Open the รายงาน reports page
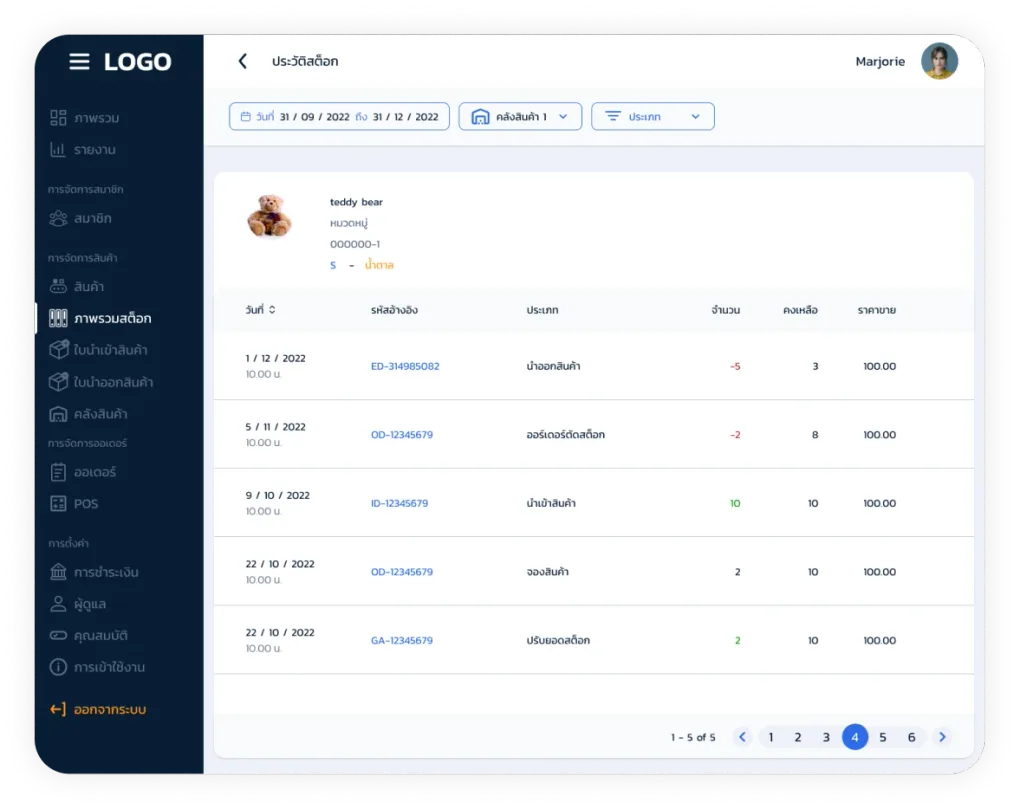 [x=83, y=150]
